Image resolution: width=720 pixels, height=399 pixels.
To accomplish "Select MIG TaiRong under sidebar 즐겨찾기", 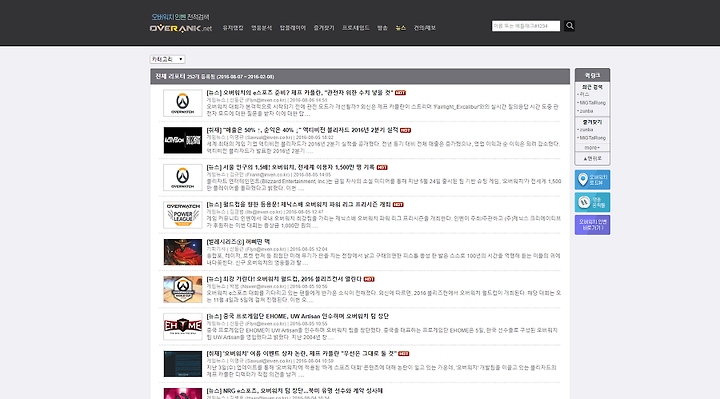I will [592, 138].
